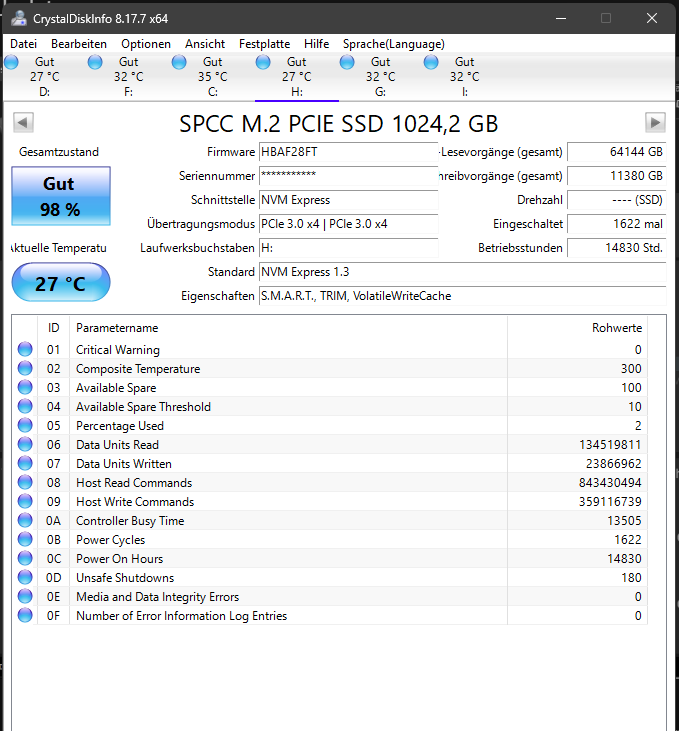Select the I: drive status orb

coord(431,62)
